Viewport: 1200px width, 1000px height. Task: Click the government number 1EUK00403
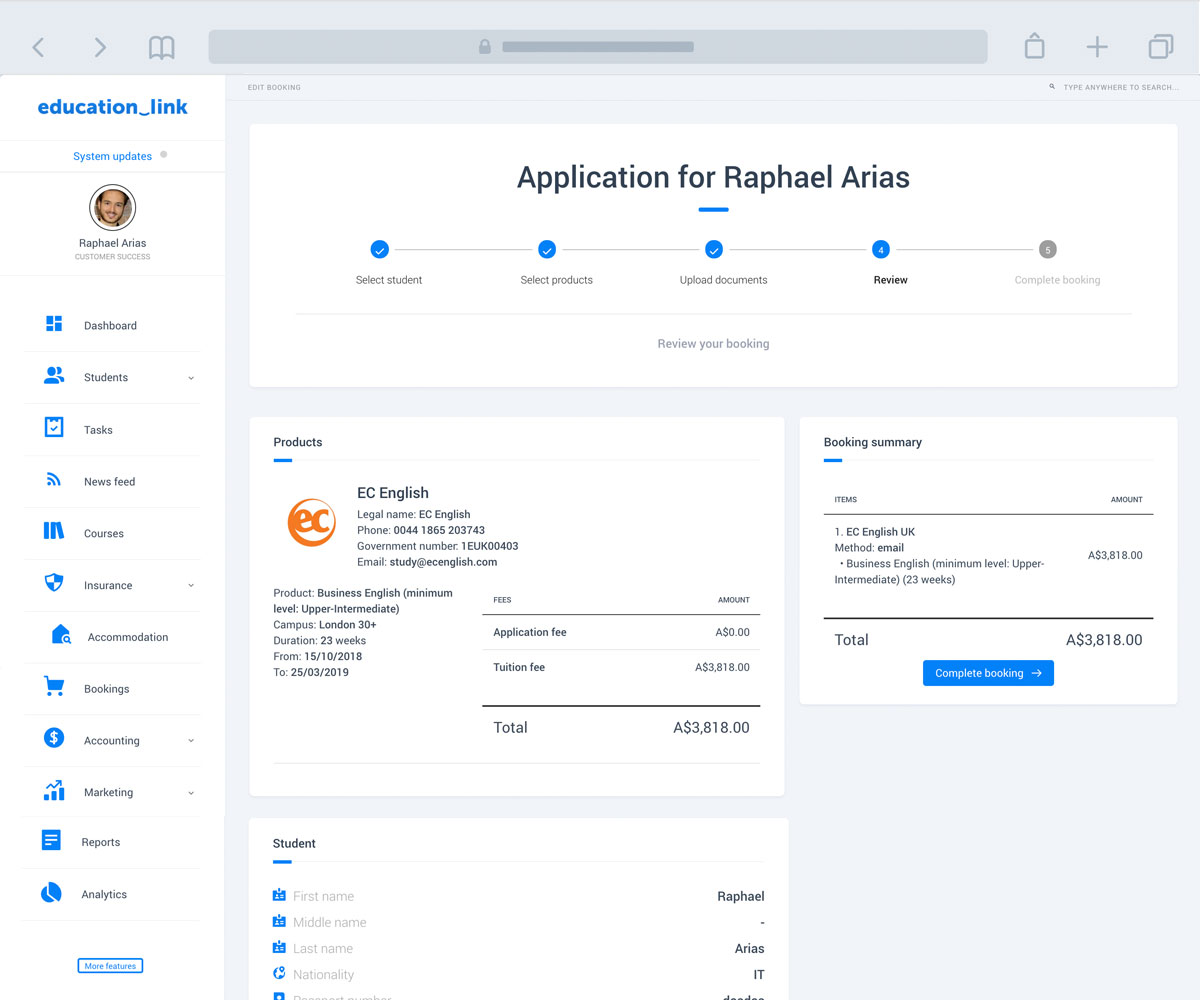489,546
